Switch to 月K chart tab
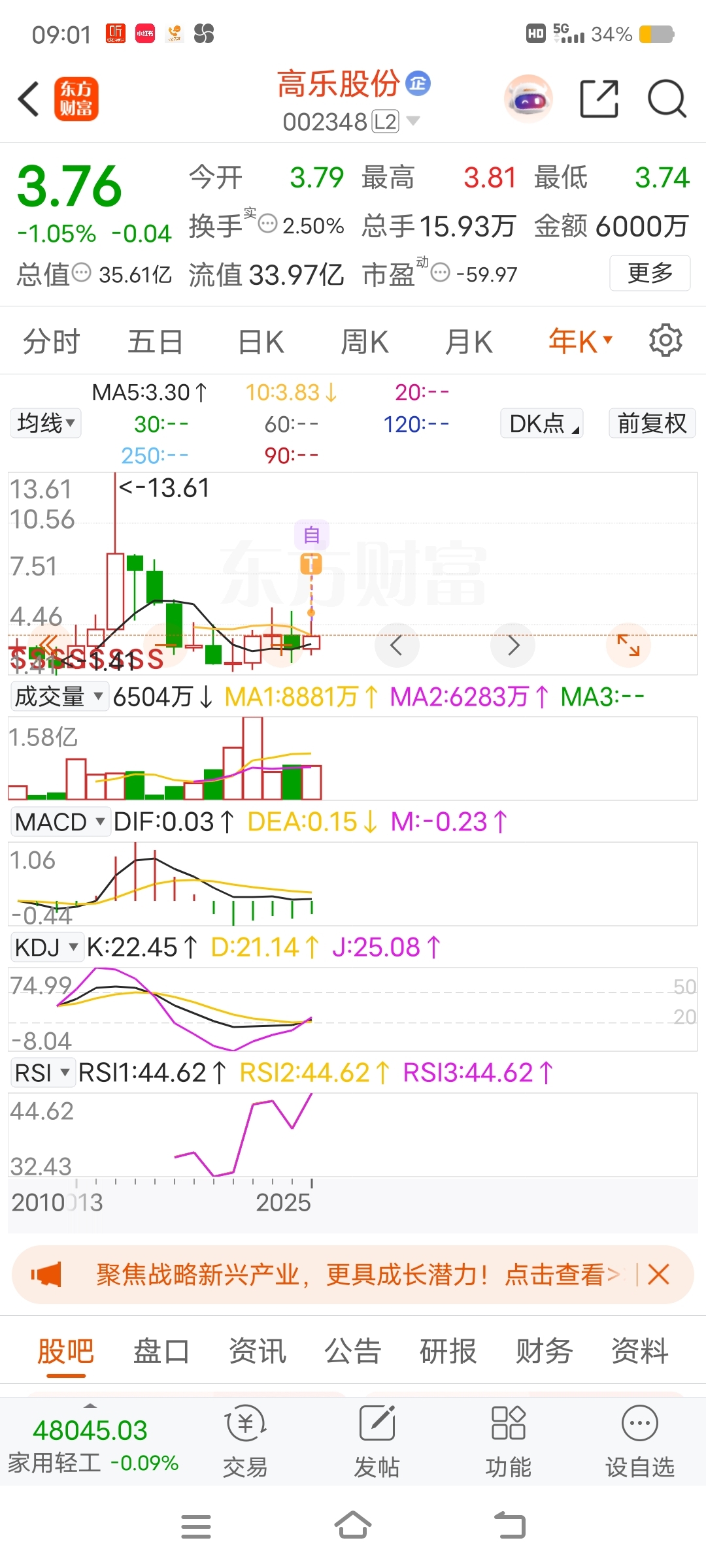 tap(469, 341)
